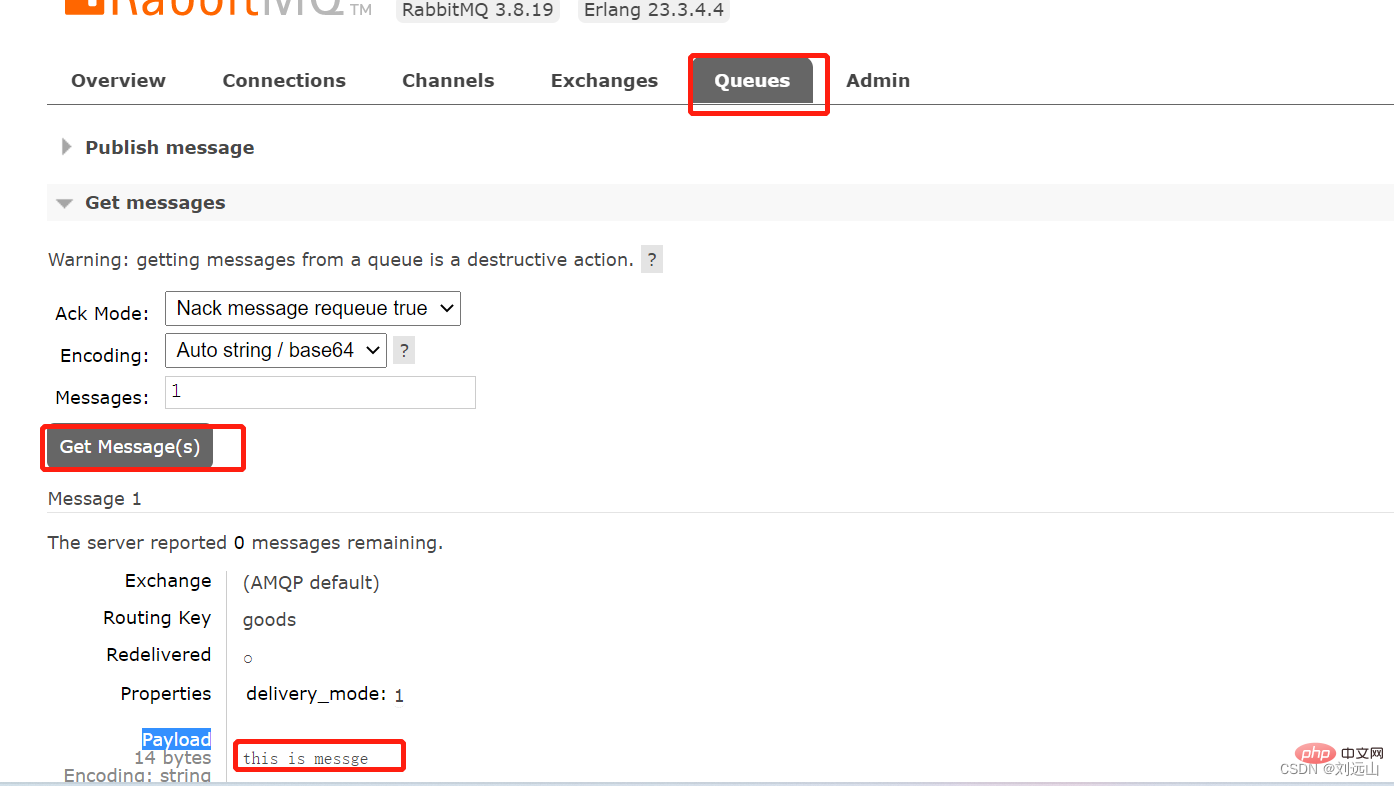Open the Encoding dropdown

[x=276, y=350]
